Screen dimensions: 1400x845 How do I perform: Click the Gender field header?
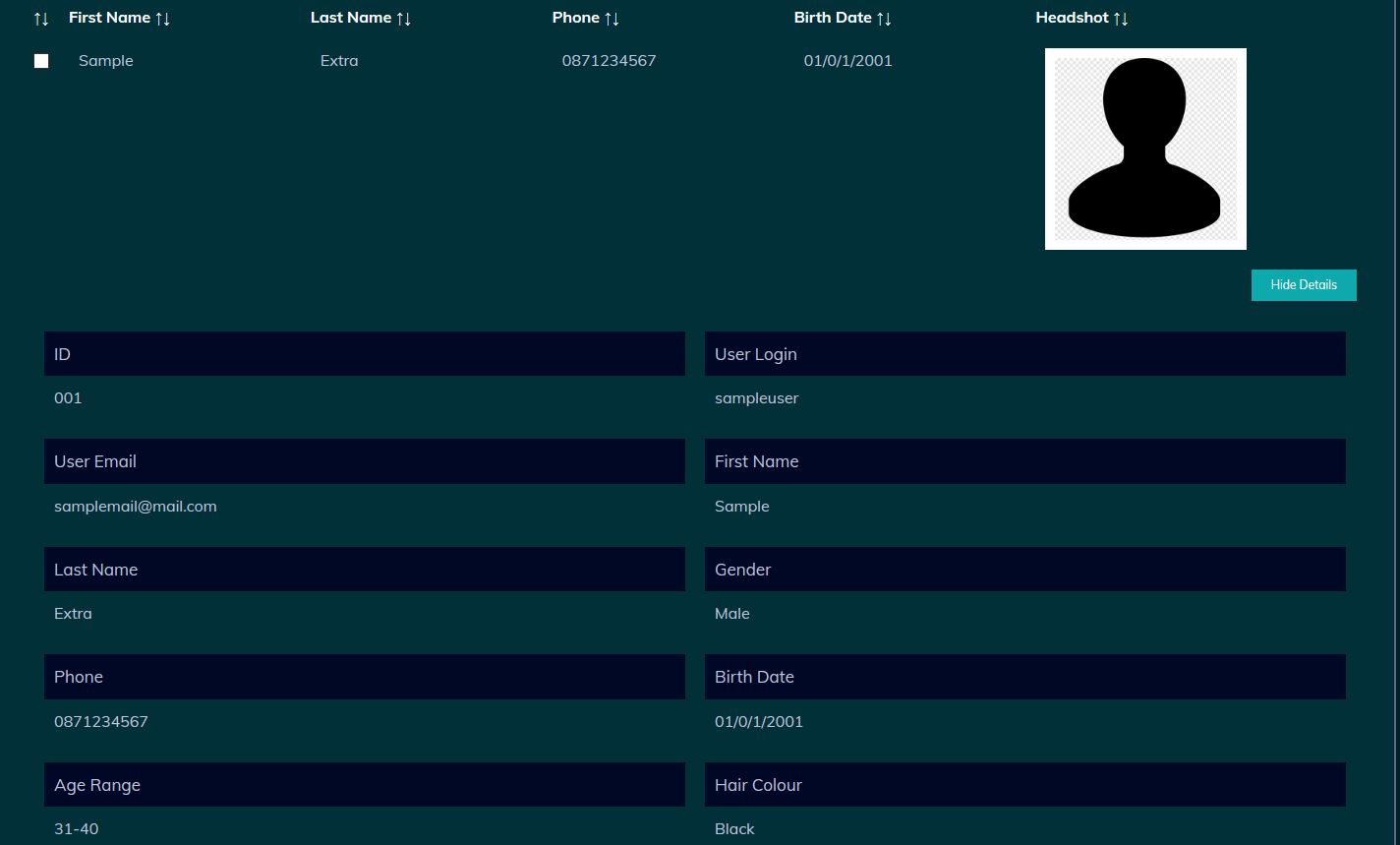[1024, 570]
